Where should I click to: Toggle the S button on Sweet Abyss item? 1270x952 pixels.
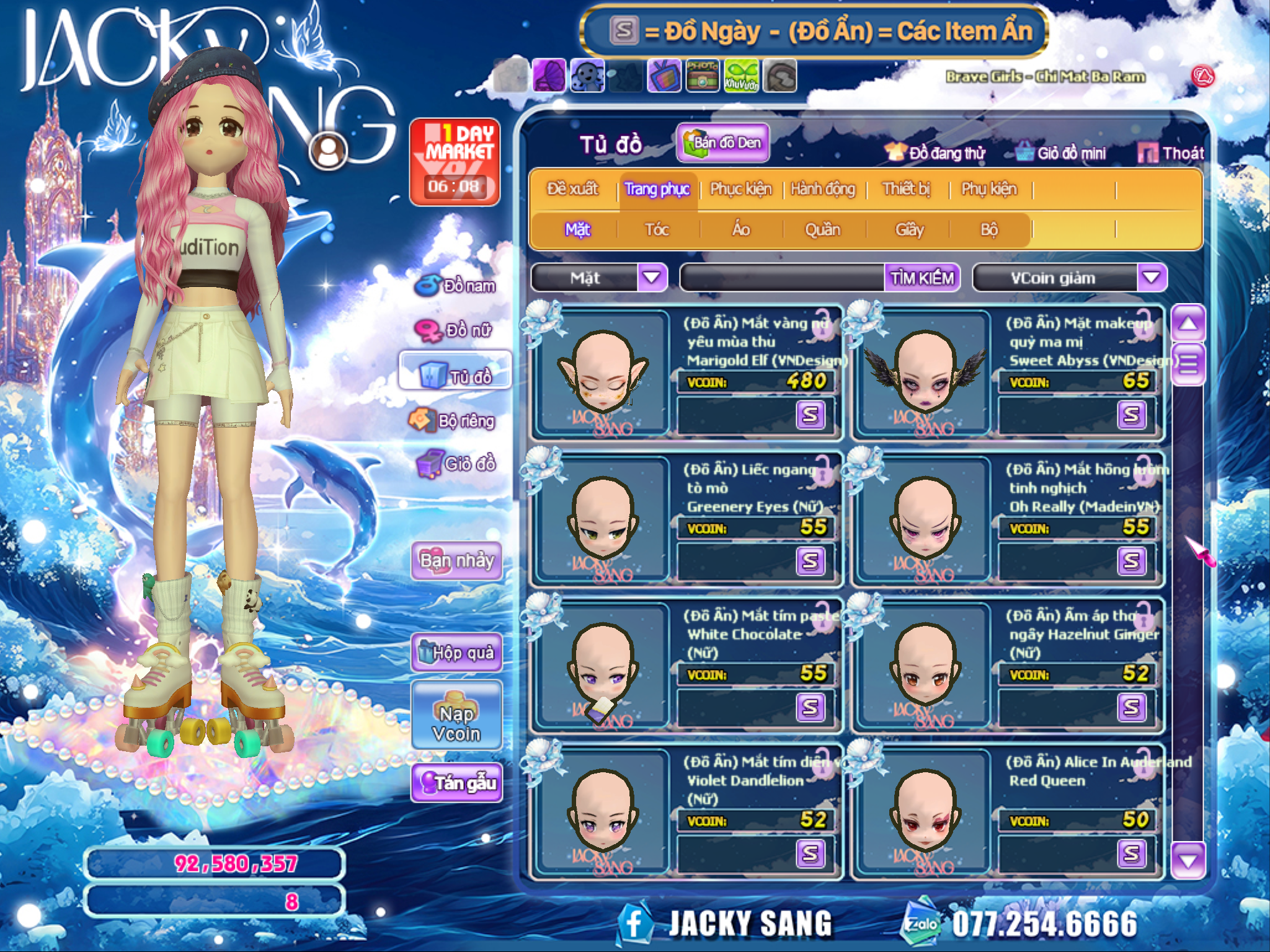tap(1132, 415)
